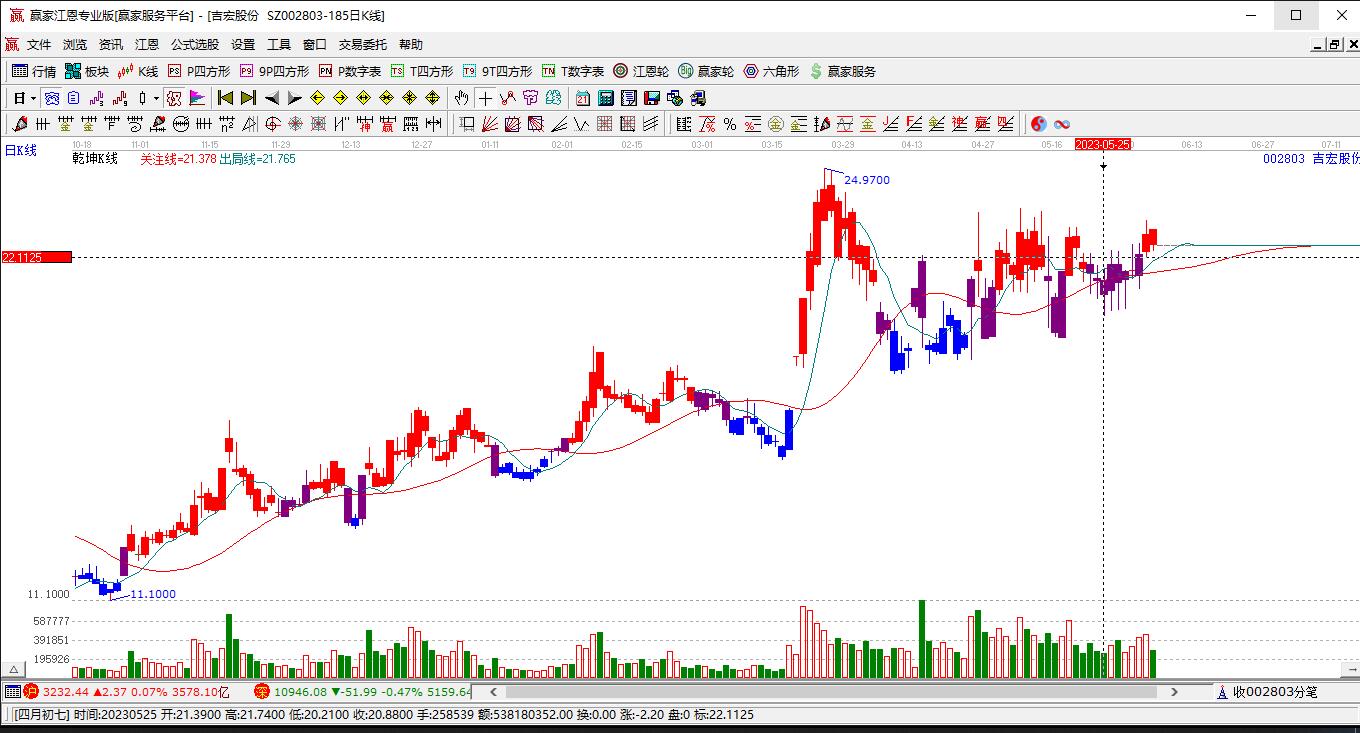This screenshot has width=1360, height=733.
Task: Open the P四方形 tool
Action: point(199,71)
